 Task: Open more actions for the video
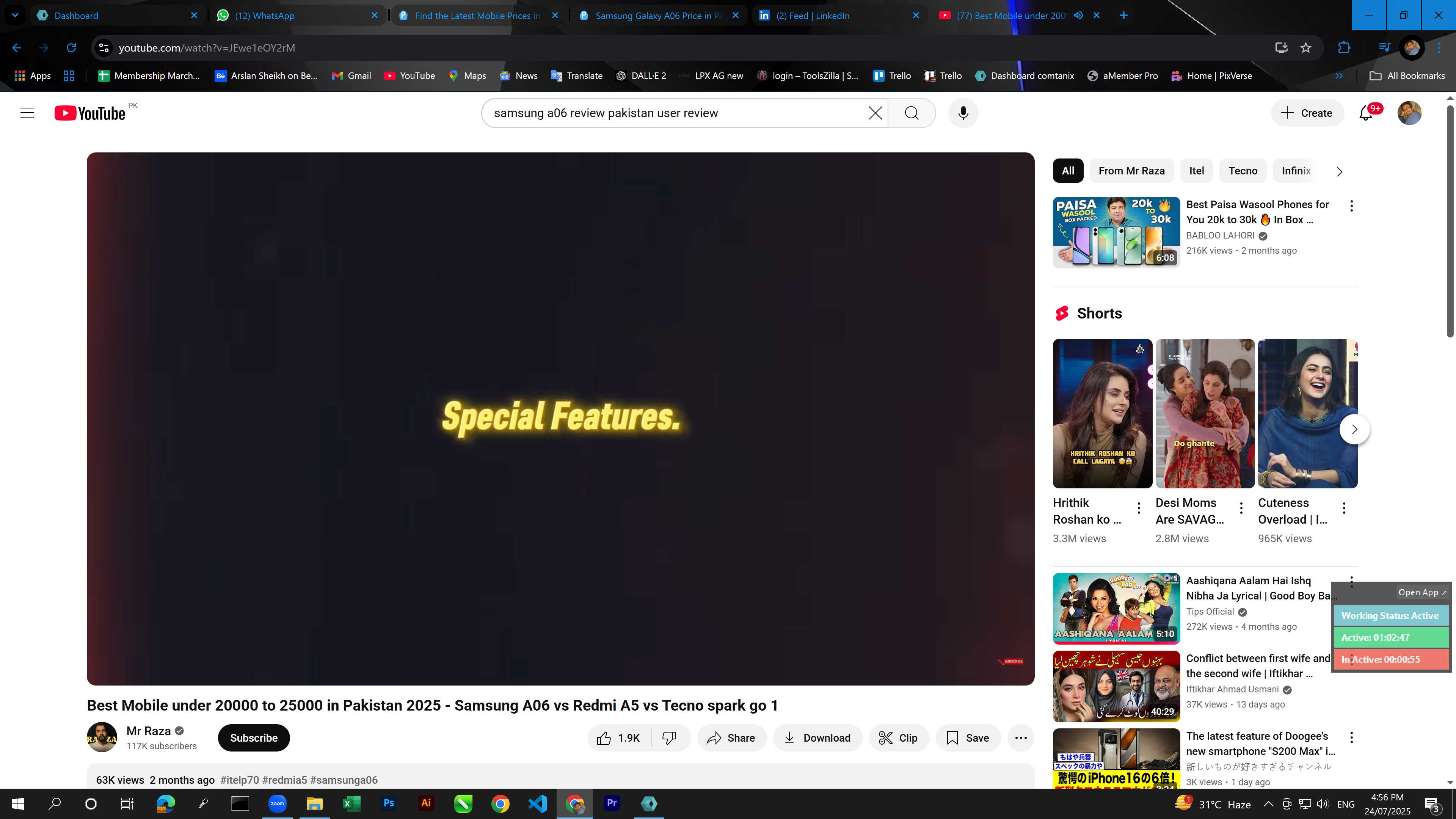[1020, 738]
